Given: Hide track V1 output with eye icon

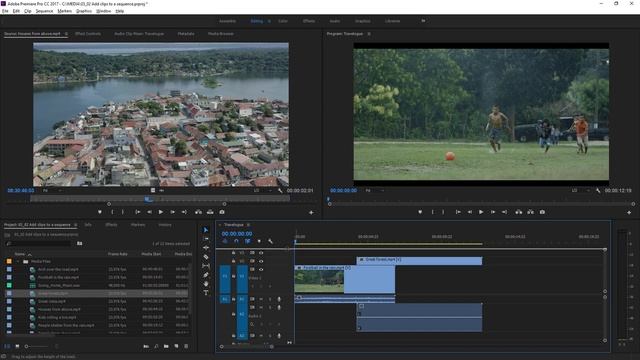Looking at the screenshot, I should [x=261, y=269].
